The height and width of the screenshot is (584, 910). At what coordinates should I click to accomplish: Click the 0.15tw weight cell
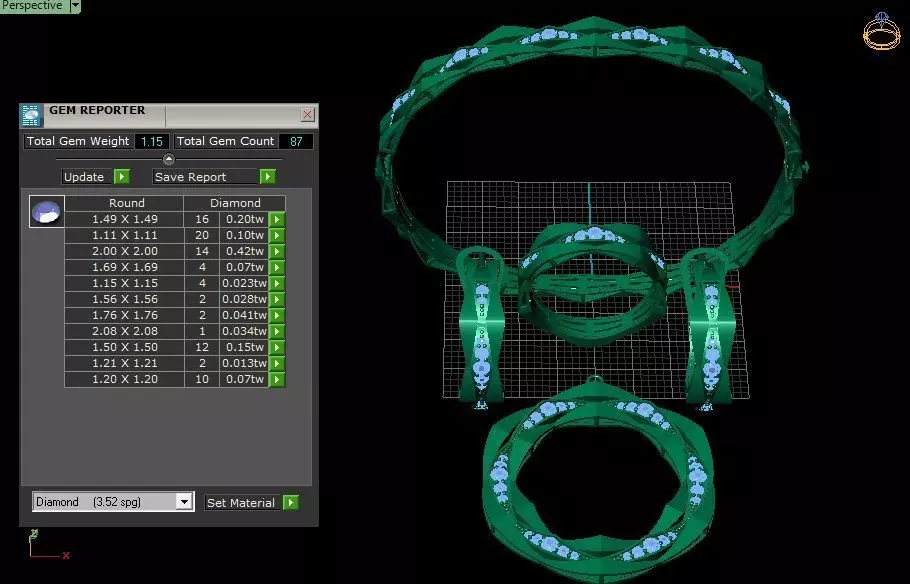(244, 347)
